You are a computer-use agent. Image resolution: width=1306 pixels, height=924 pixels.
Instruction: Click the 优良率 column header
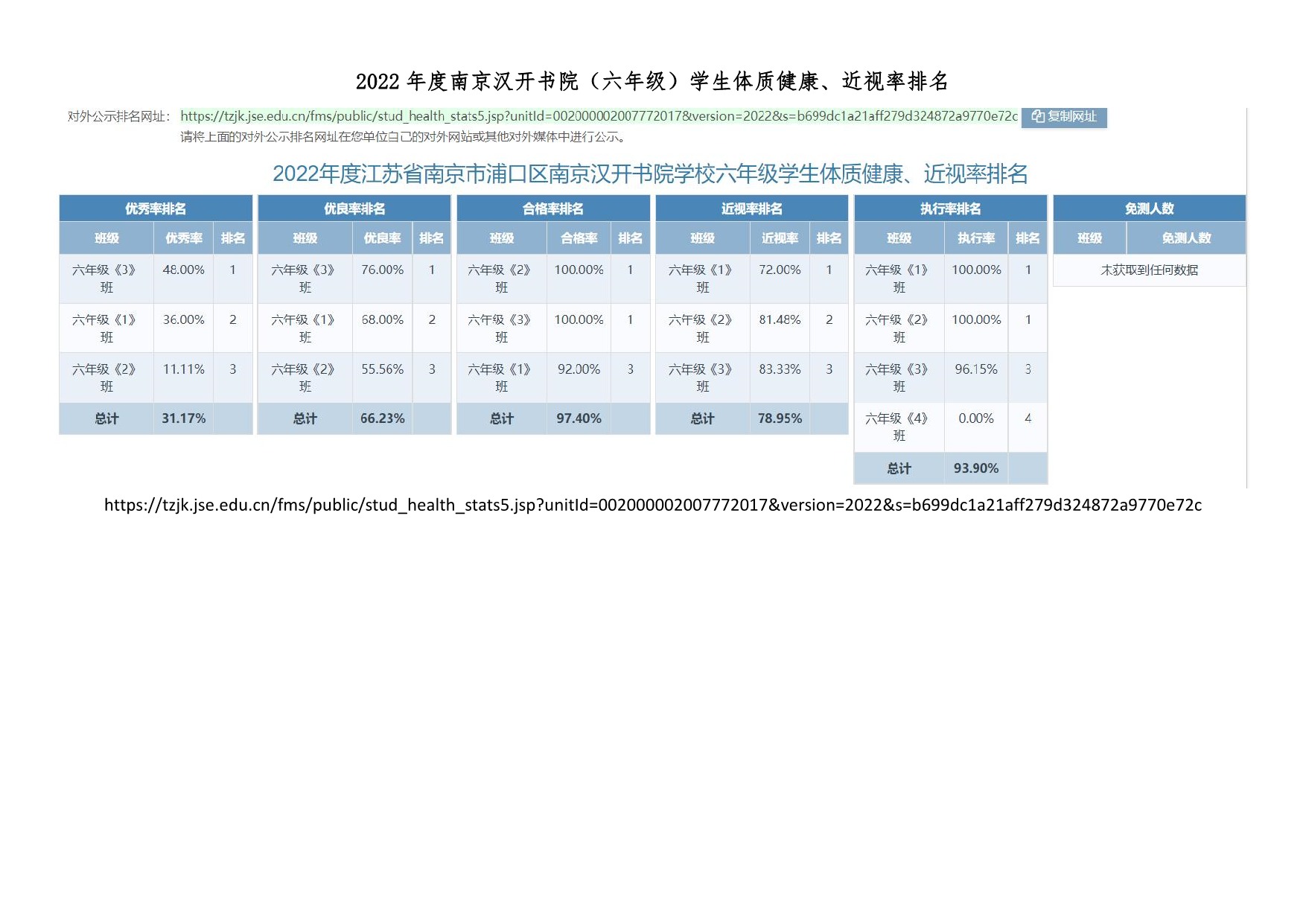(x=383, y=238)
